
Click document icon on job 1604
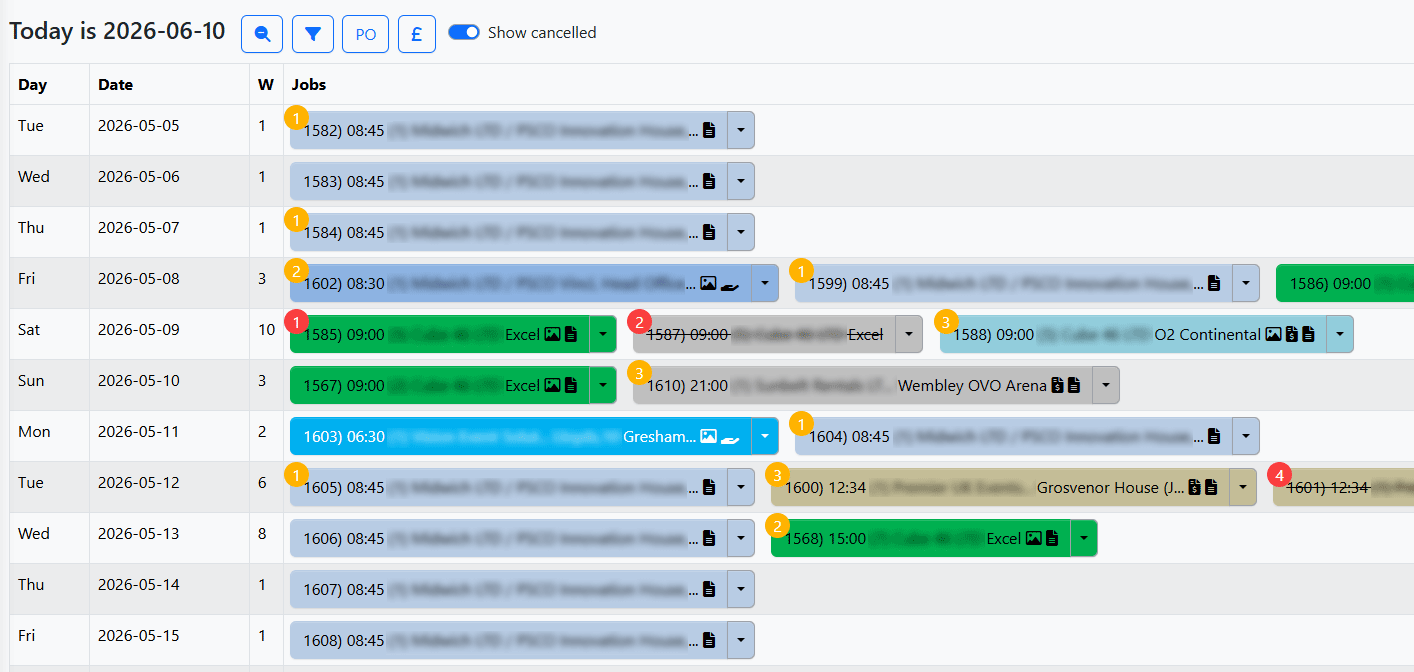tap(1214, 436)
